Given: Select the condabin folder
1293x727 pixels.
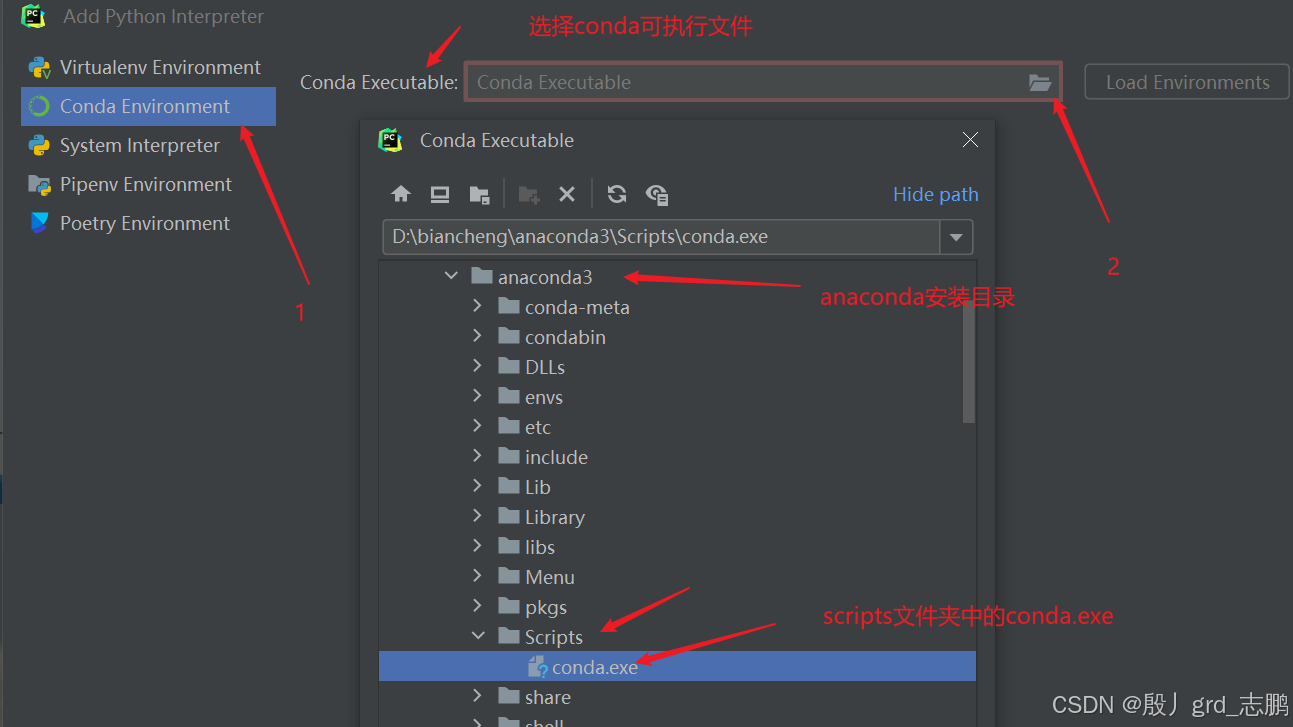Looking at the screenshot, I should click(x=565, y=337).
